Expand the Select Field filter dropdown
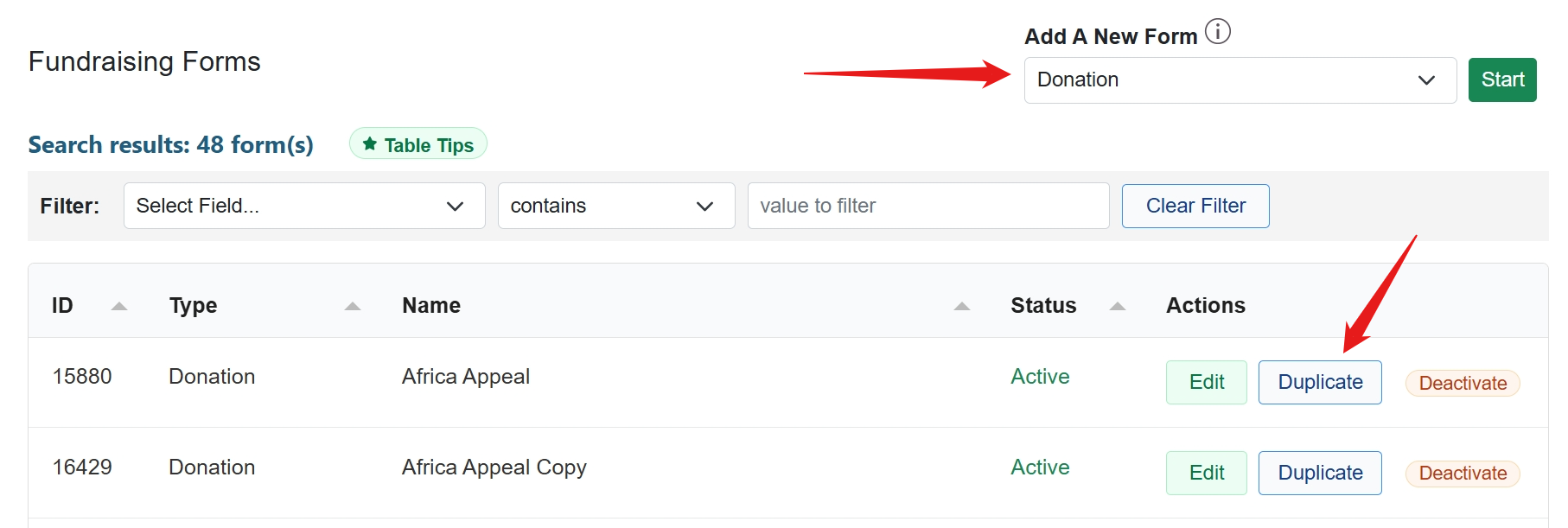This screenshot has width=1568, height=528. [303, 206]
